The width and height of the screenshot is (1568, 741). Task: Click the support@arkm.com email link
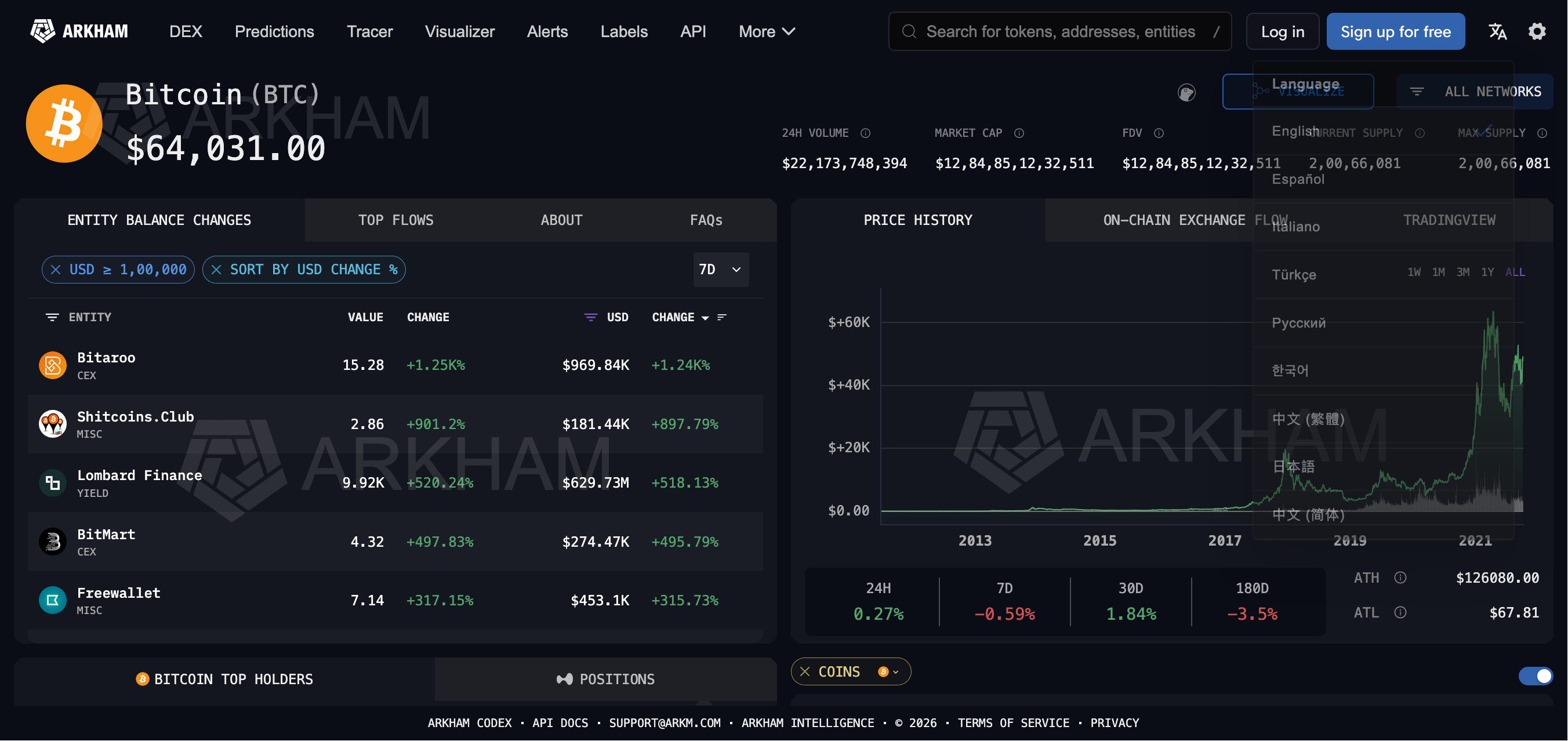pyautogui.click(x=665, y=724)
